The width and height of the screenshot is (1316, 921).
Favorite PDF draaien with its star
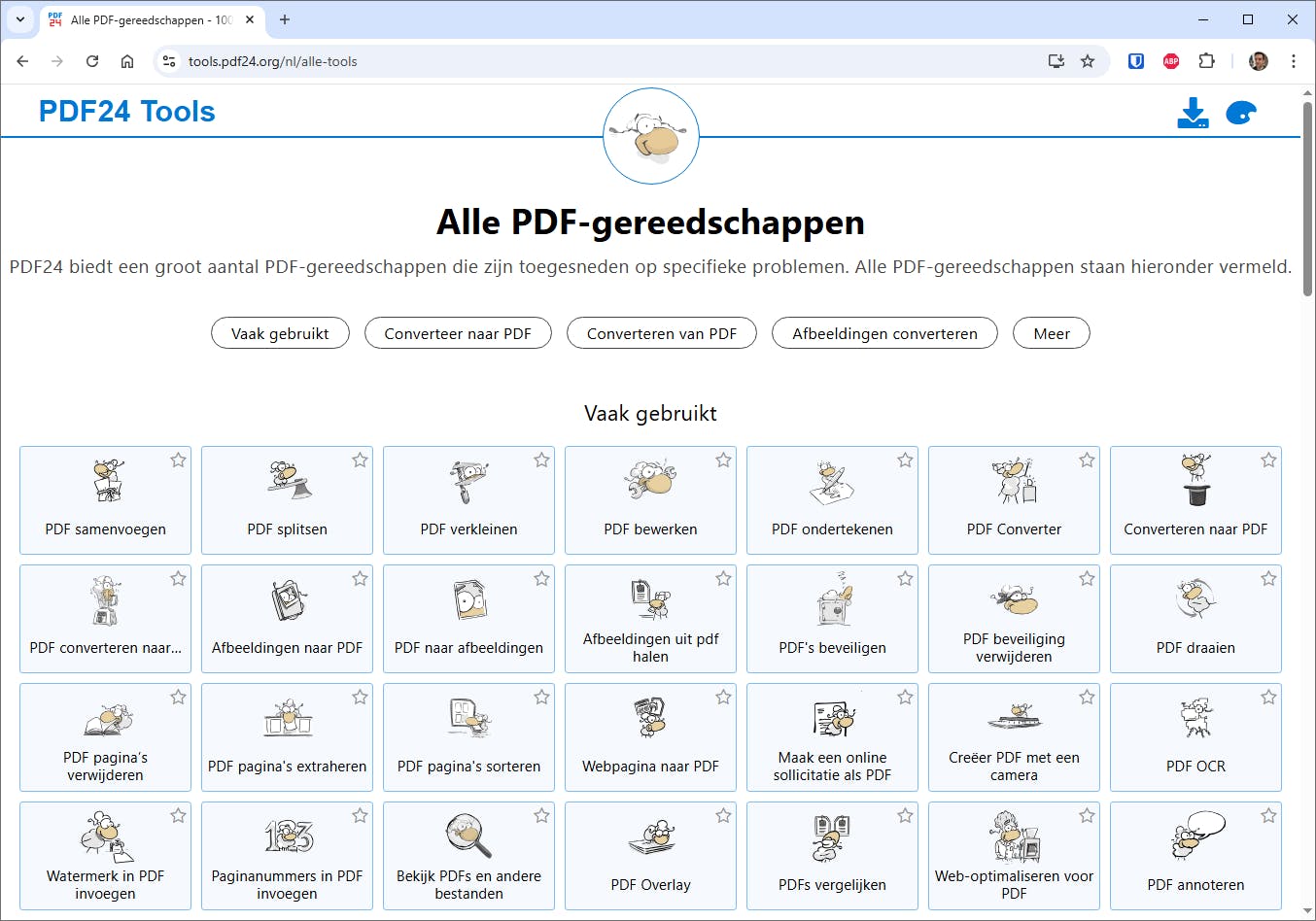(1269, 579)
